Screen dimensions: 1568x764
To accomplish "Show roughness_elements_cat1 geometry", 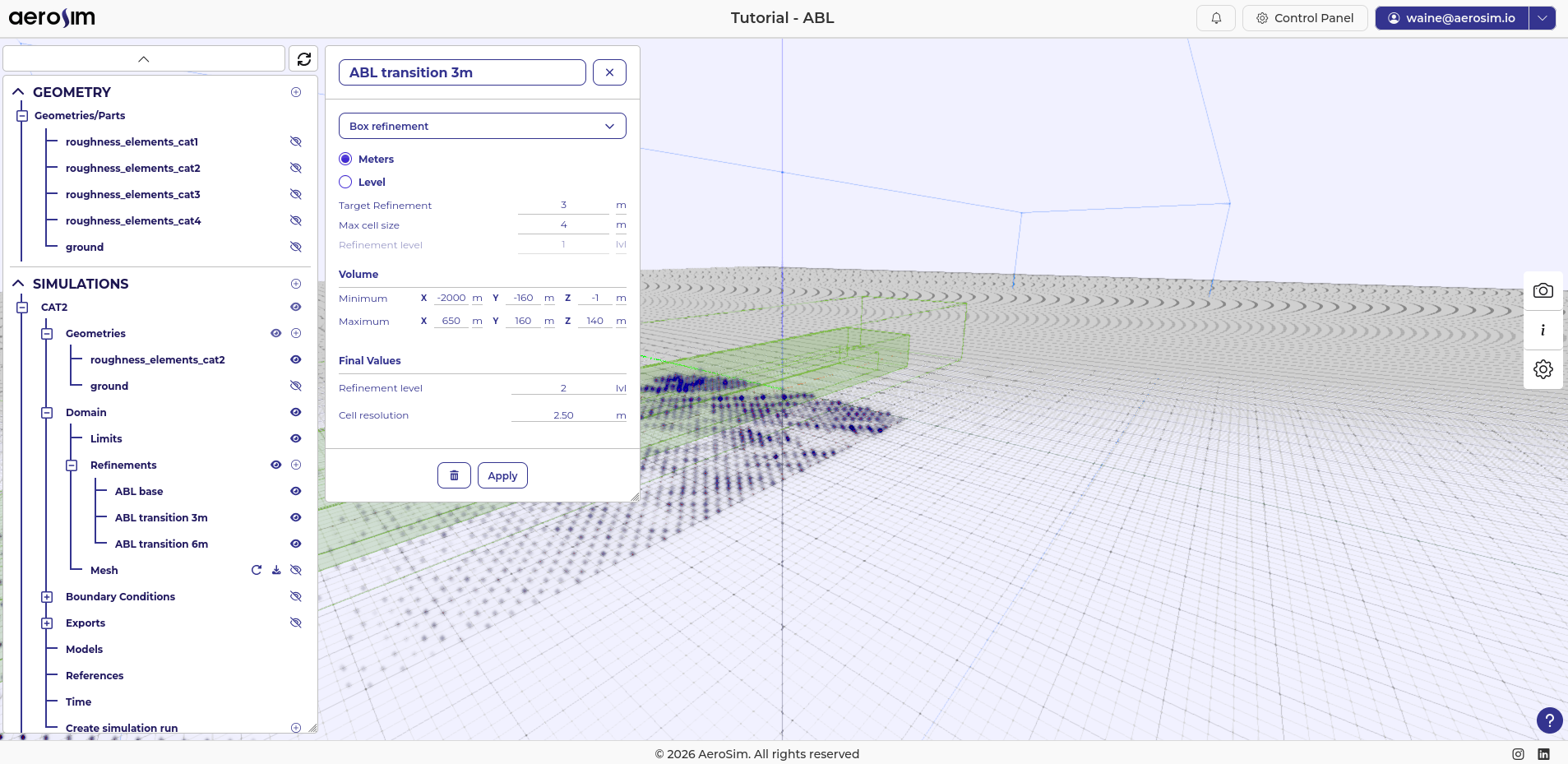I will click(296, 141).
